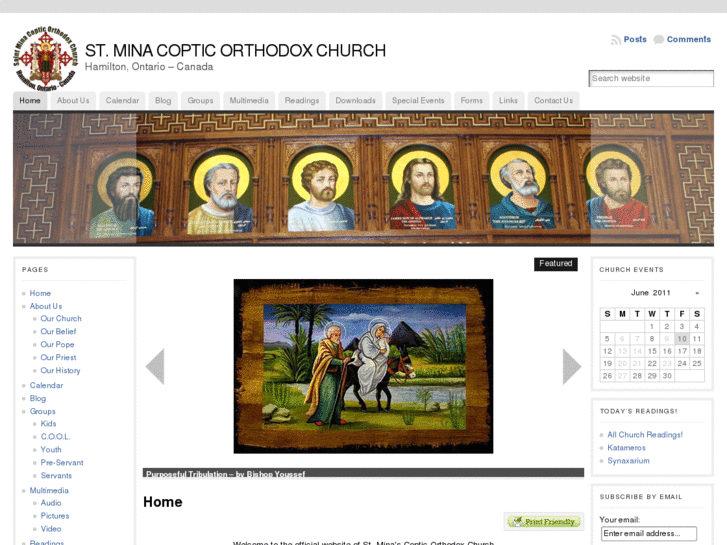Open Our History sidebar page
The width and height of the screenshot is (727, 545).
pos(60,371)
